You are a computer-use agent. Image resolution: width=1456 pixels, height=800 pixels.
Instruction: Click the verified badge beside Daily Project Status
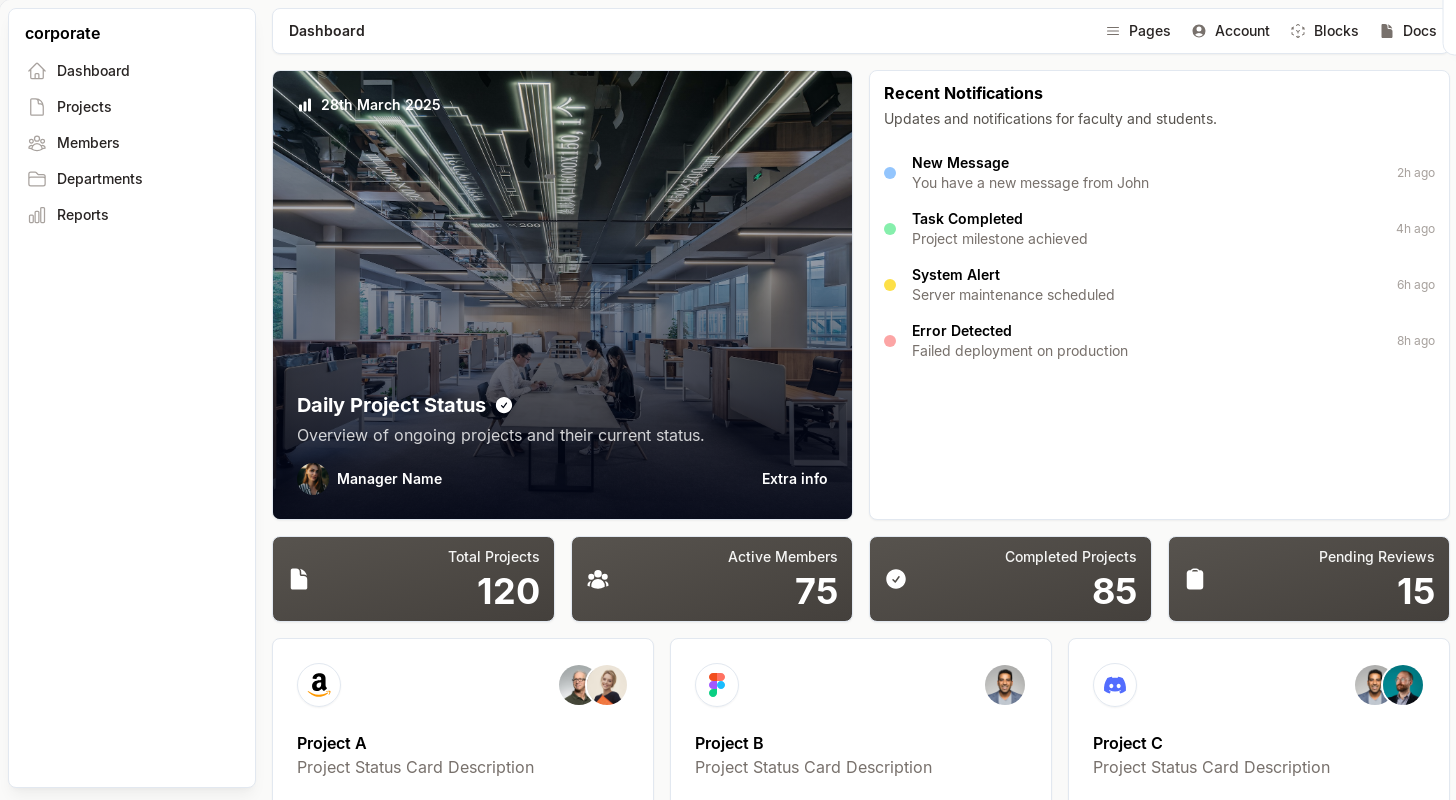click(x=504, y=405)
